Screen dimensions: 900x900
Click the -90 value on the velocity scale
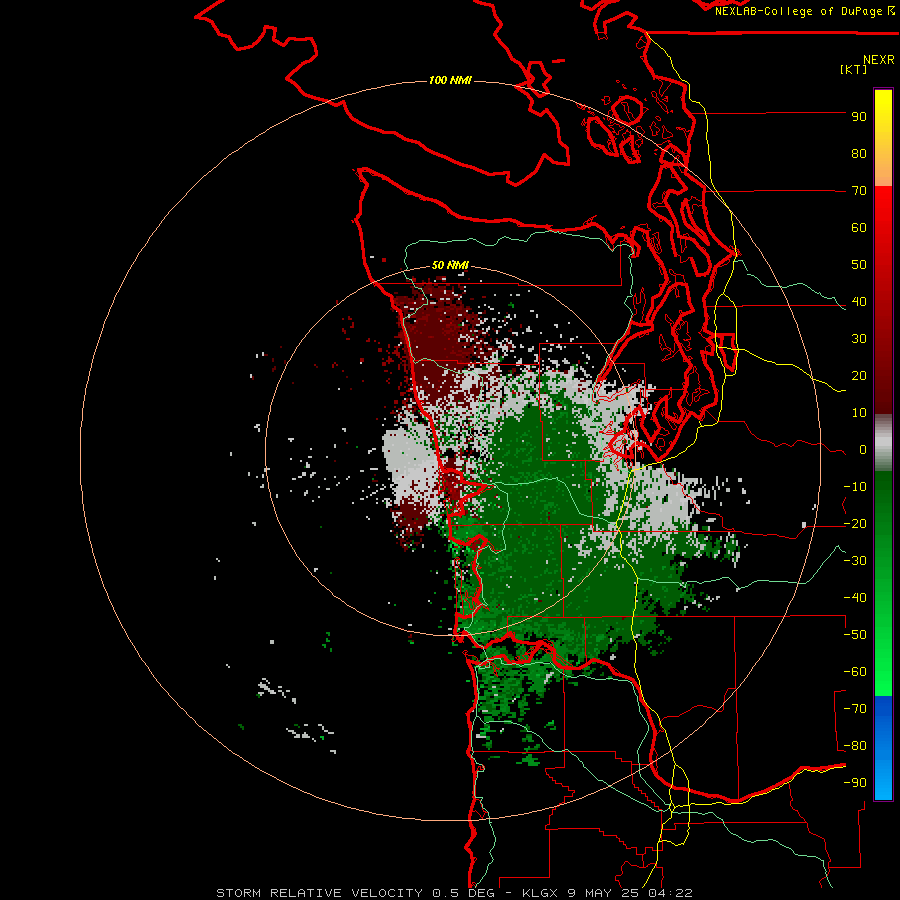[x=855, y=783]
